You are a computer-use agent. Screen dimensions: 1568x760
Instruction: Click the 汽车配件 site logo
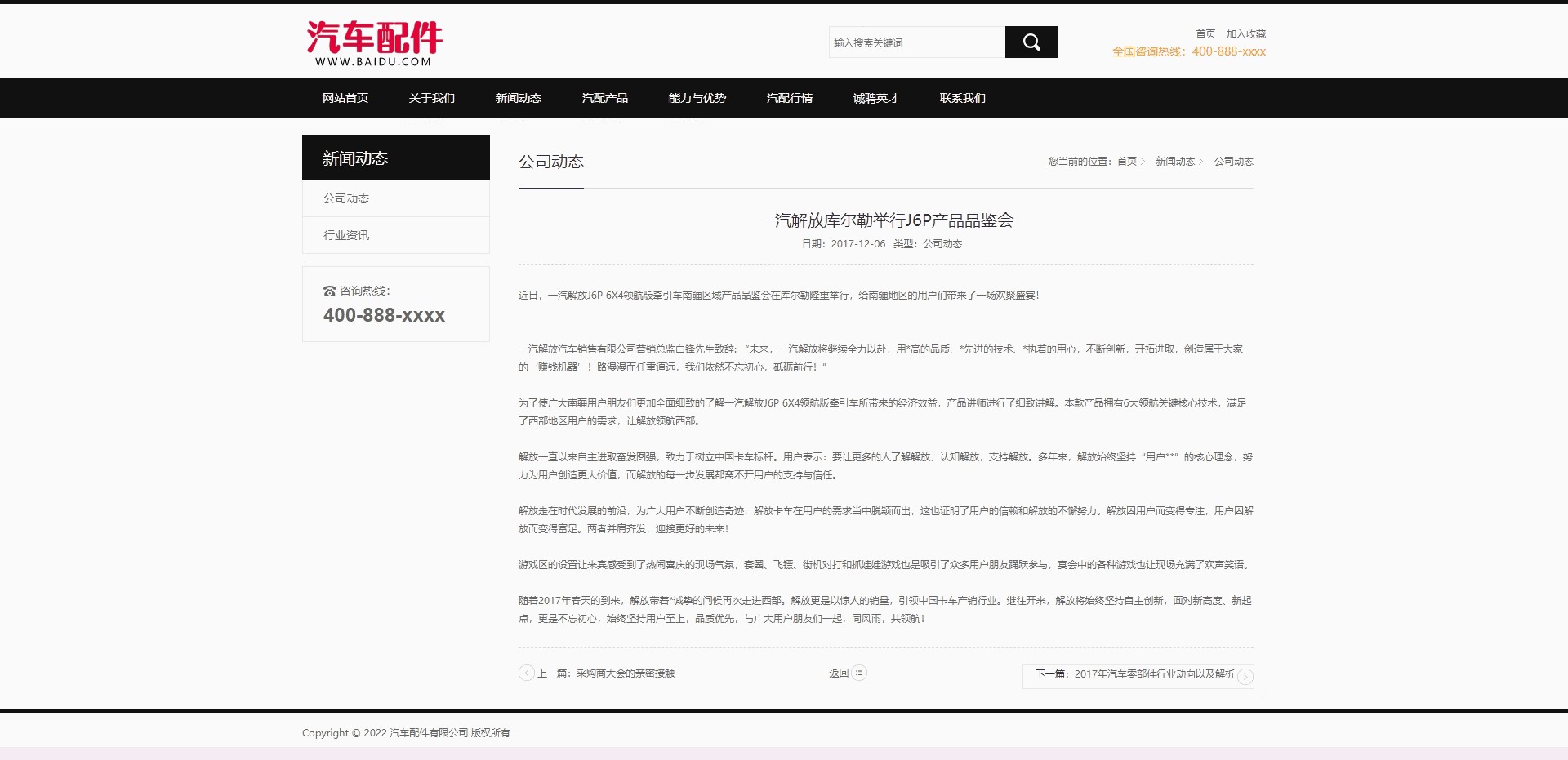[374, 44]
